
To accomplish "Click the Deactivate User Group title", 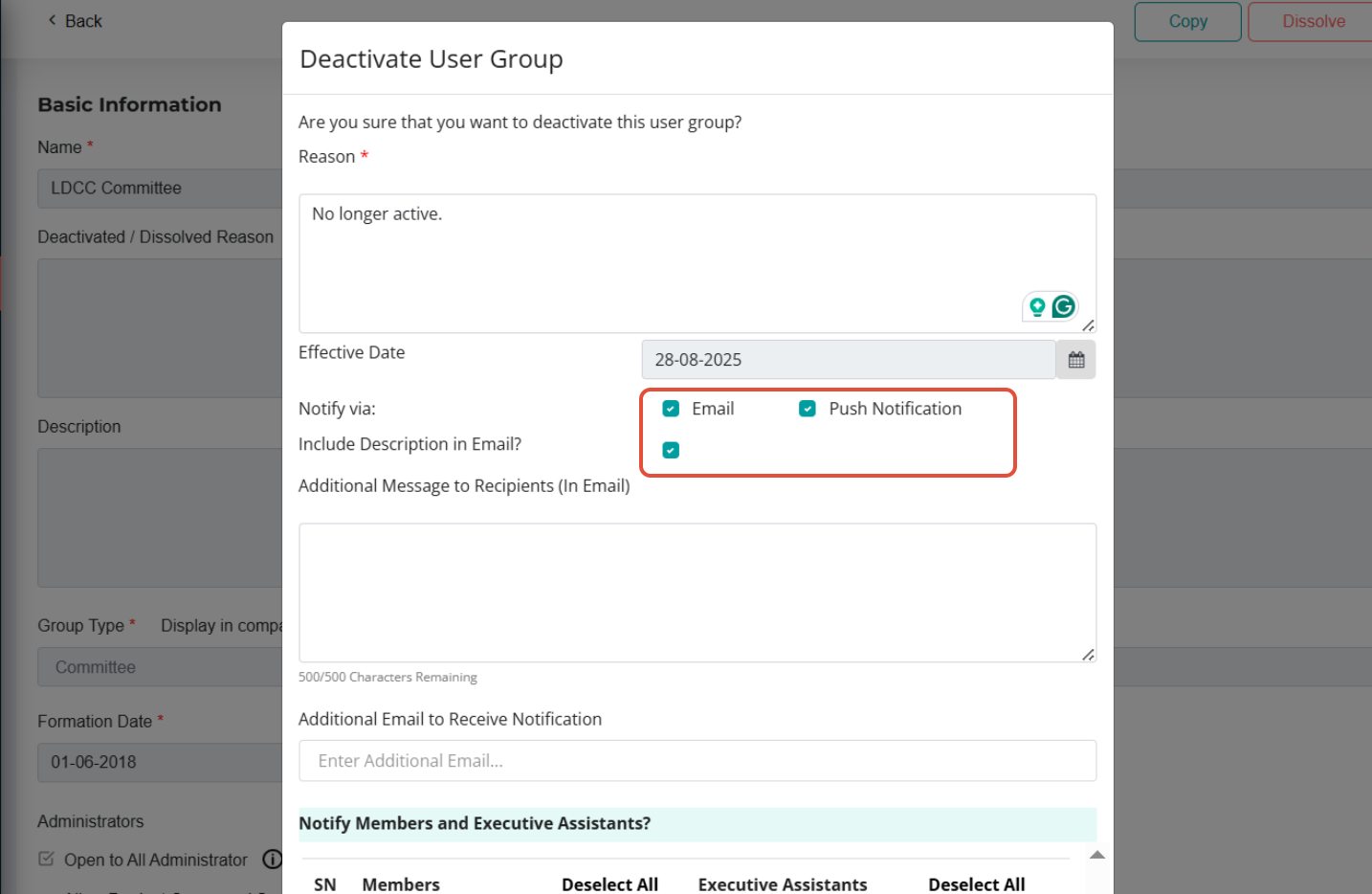I will click(x=432, y=59).
